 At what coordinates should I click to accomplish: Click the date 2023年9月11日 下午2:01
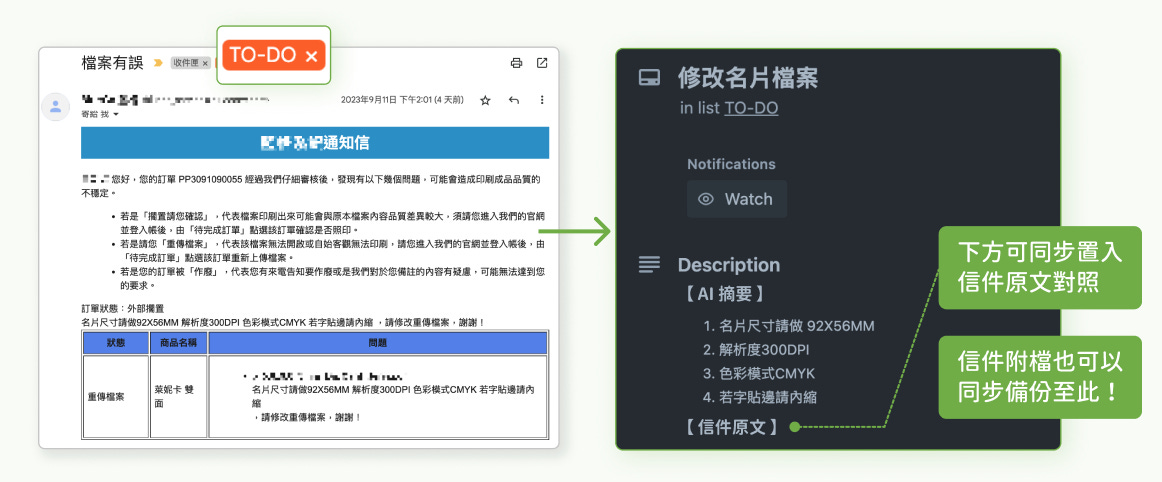pyautogui.click(x=387, y=100)
